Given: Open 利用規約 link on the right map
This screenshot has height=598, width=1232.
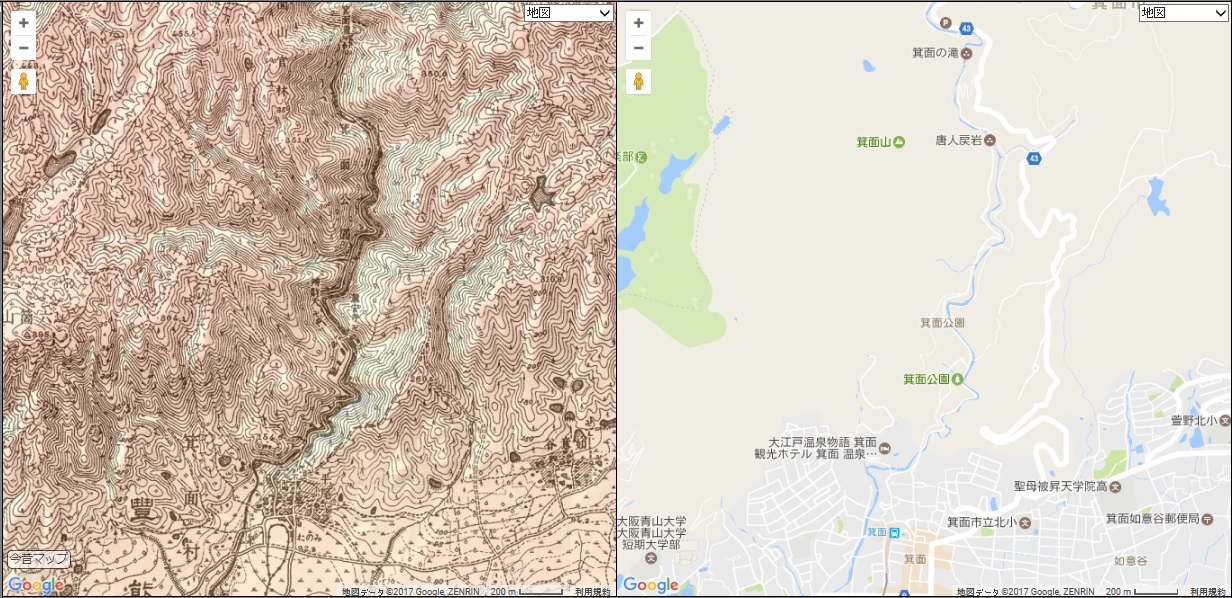Looking at the screenshot, I should [x=1208, y=592].
